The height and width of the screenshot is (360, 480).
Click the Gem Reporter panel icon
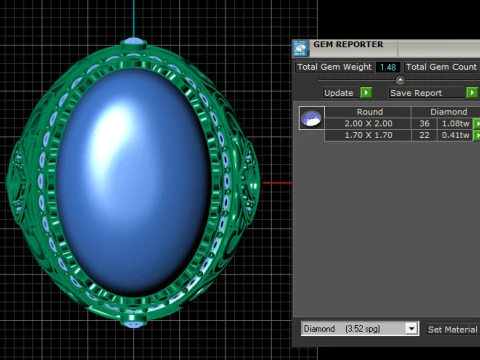point(301,49)
